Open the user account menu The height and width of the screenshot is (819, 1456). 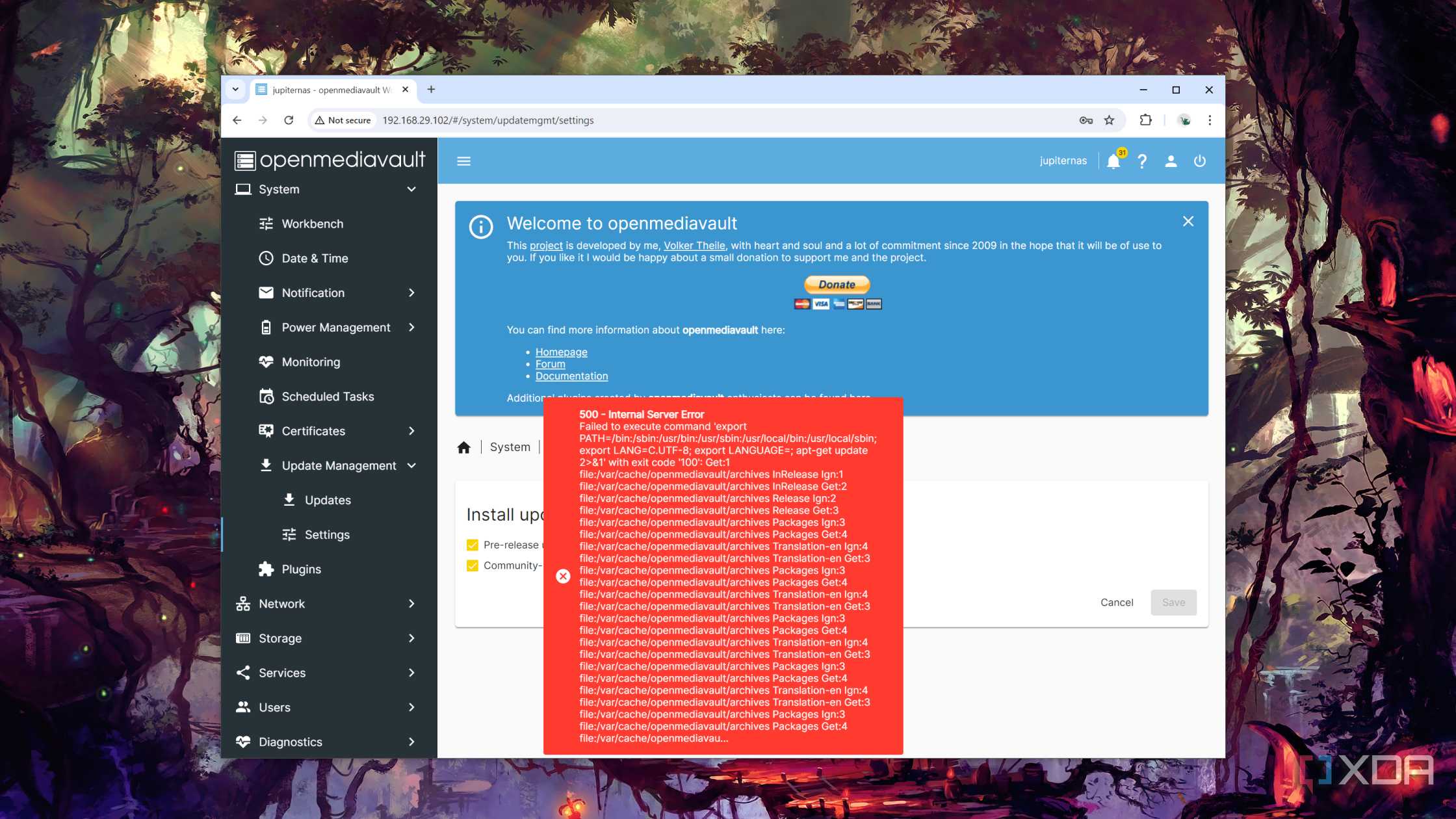pos(1171,161)
